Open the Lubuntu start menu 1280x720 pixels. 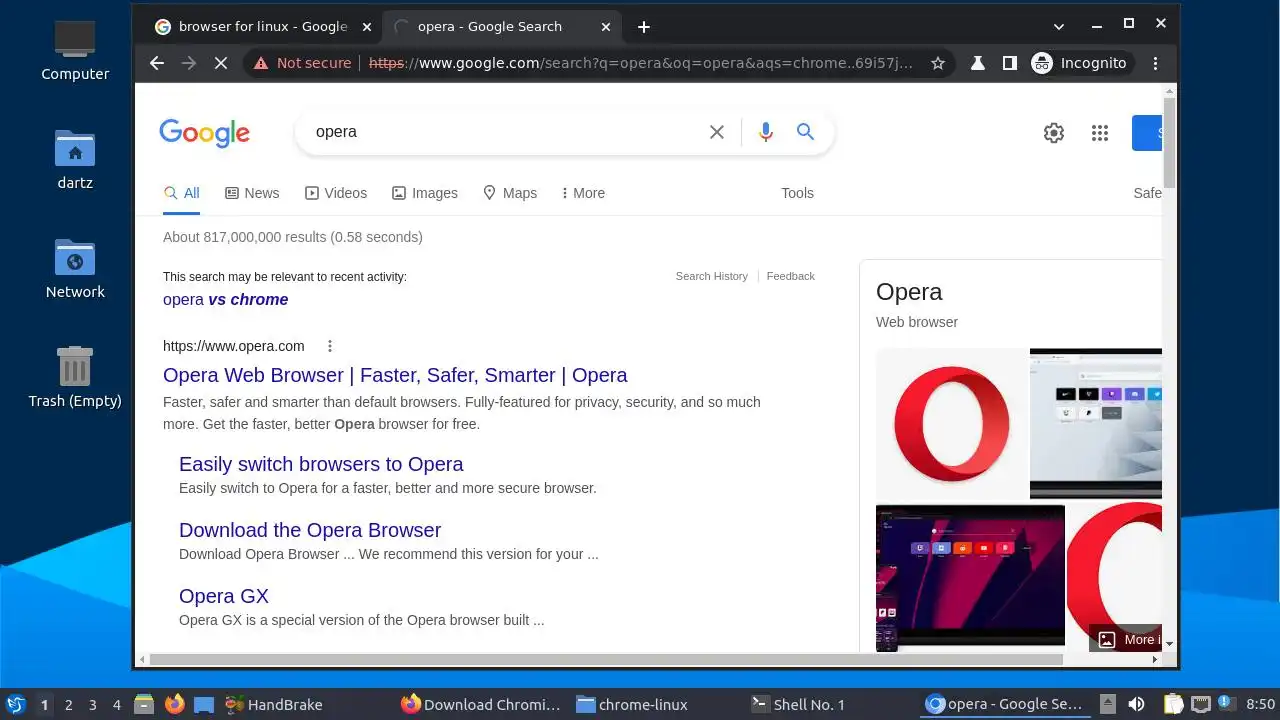pos(15,704)
